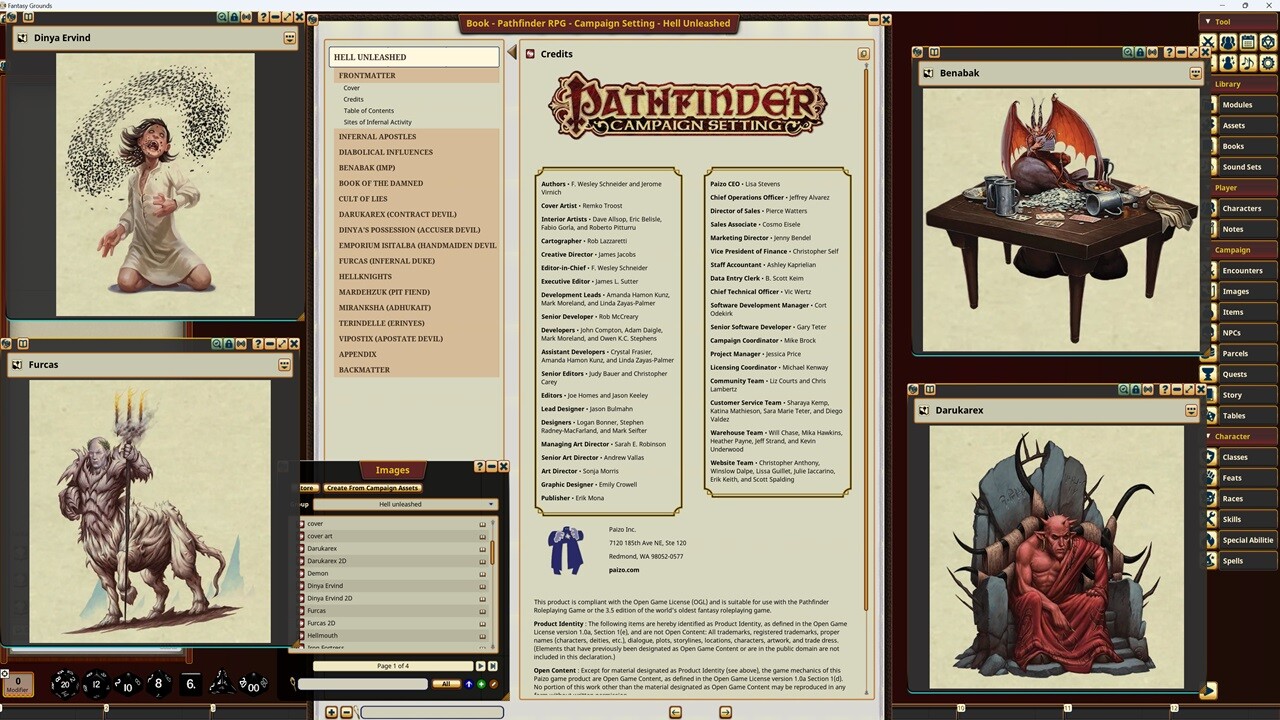Screen dimensions: 1280x720
Task: Click the All filter button in Images
Action: (x=446, y=684)
